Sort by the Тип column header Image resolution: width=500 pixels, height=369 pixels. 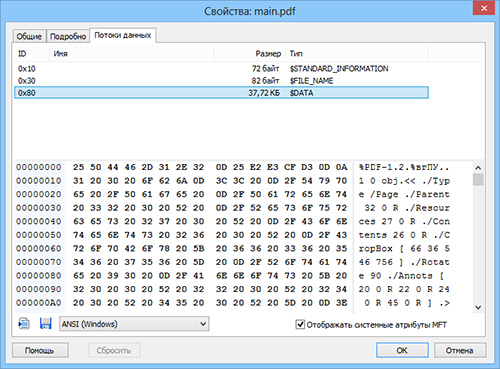click(x=357, y=54)
